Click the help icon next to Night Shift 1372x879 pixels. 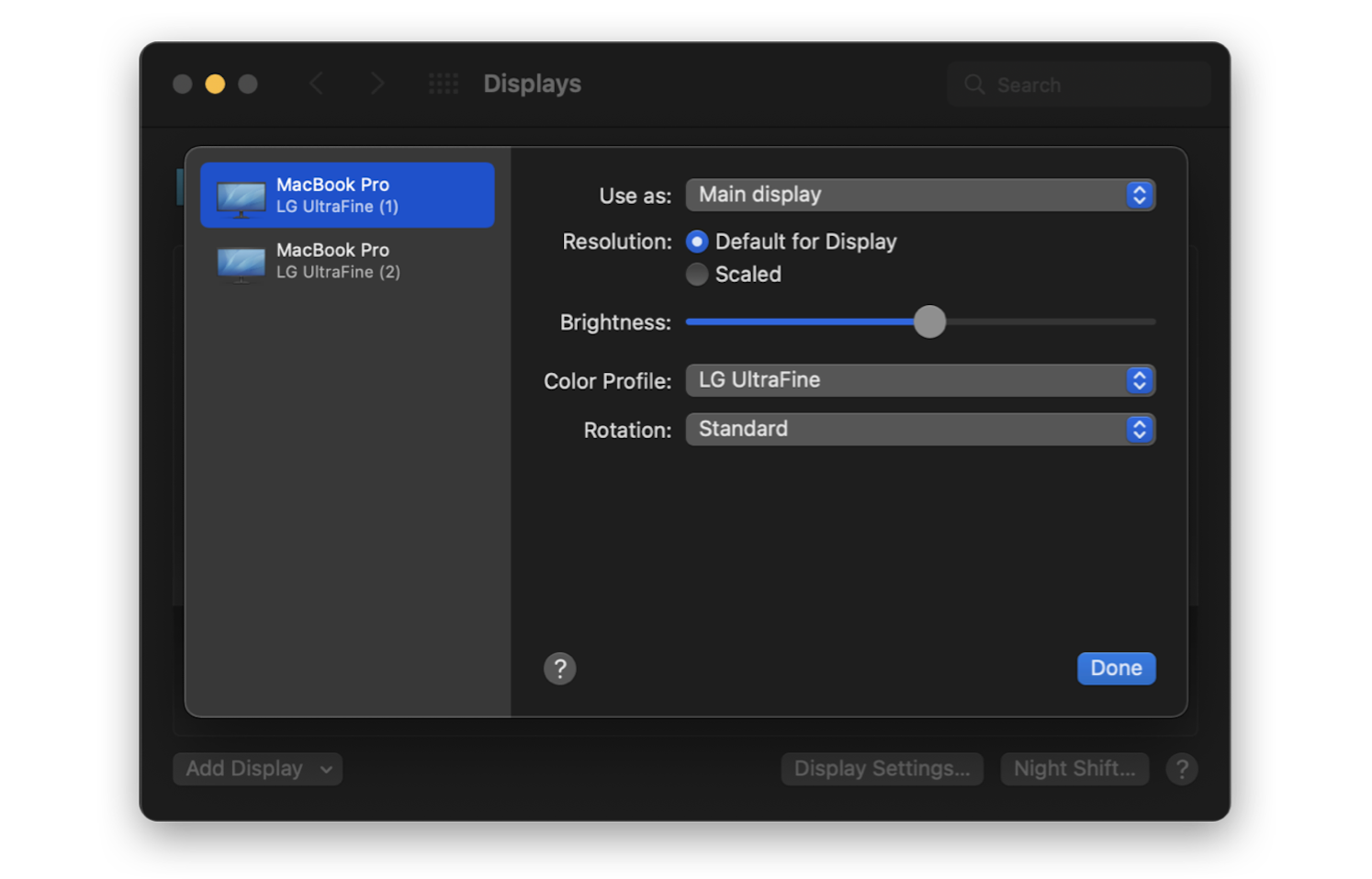coord(1182,769)
